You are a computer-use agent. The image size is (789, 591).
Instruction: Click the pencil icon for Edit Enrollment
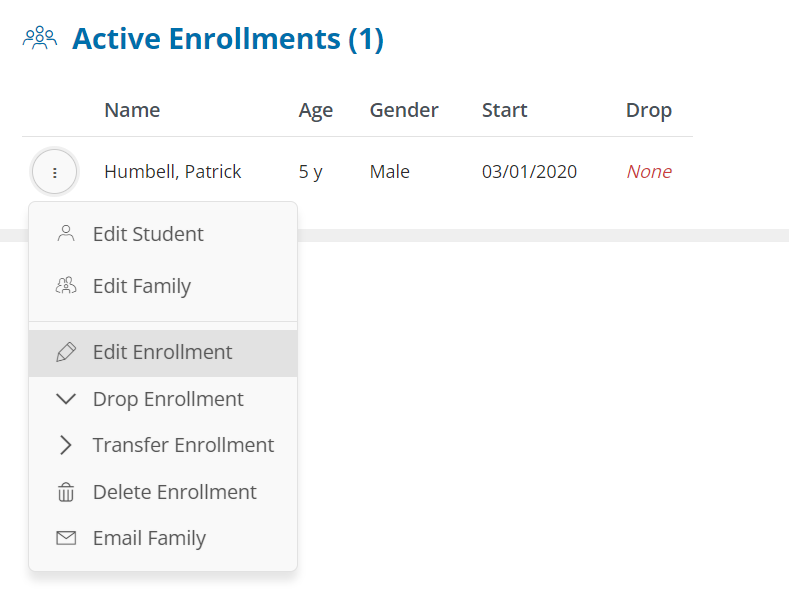pos(66,352)
